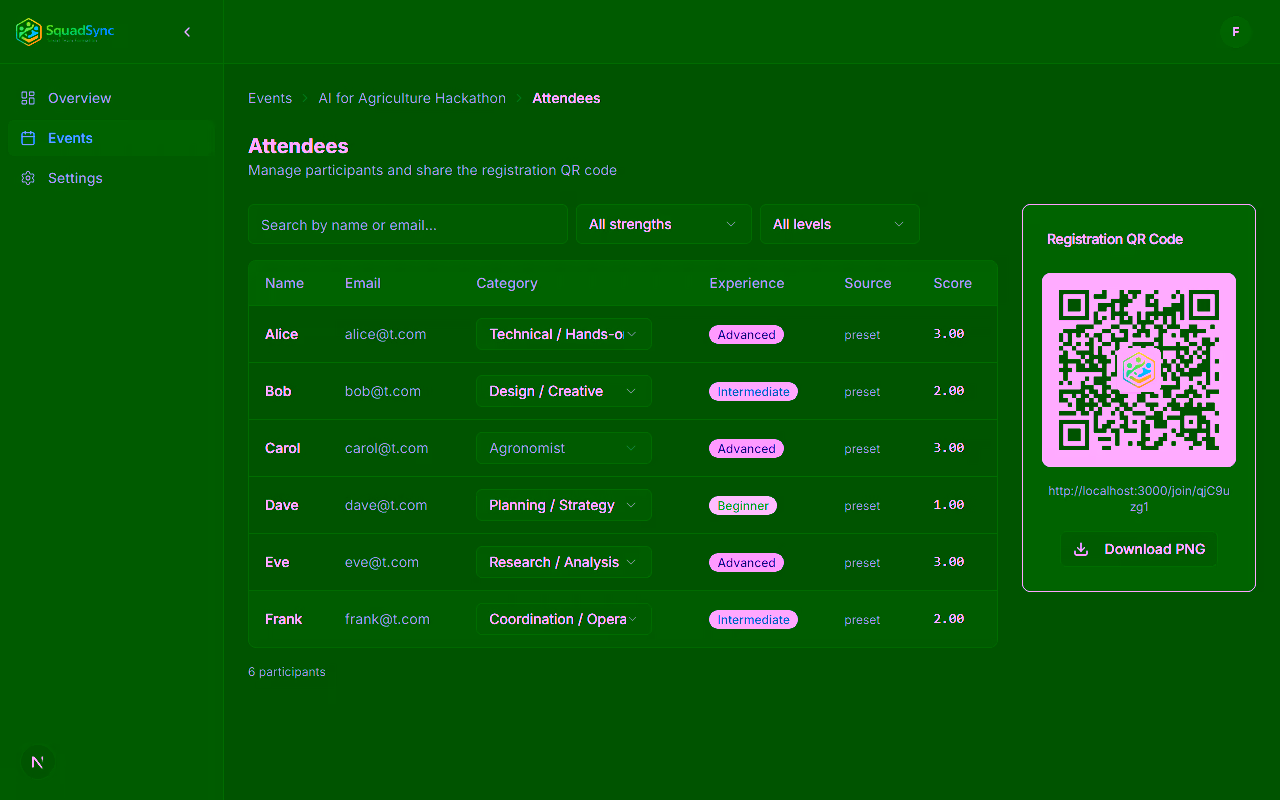Change Bob's Design / Creative category
This screenshot has height=800, width=1280.
564,391
